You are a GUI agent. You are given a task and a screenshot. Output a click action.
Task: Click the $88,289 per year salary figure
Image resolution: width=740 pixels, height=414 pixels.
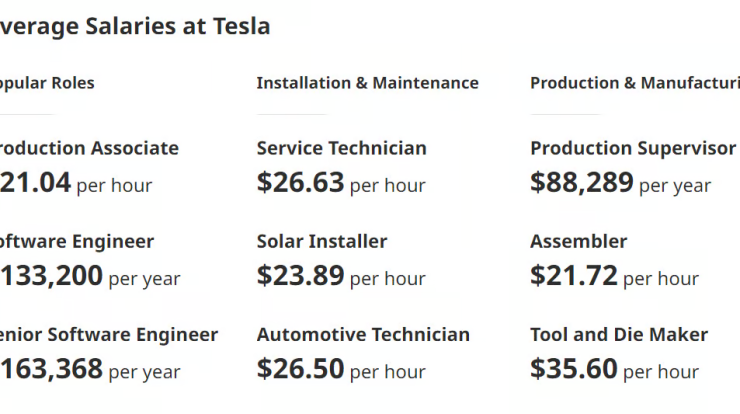coord(621,183)
